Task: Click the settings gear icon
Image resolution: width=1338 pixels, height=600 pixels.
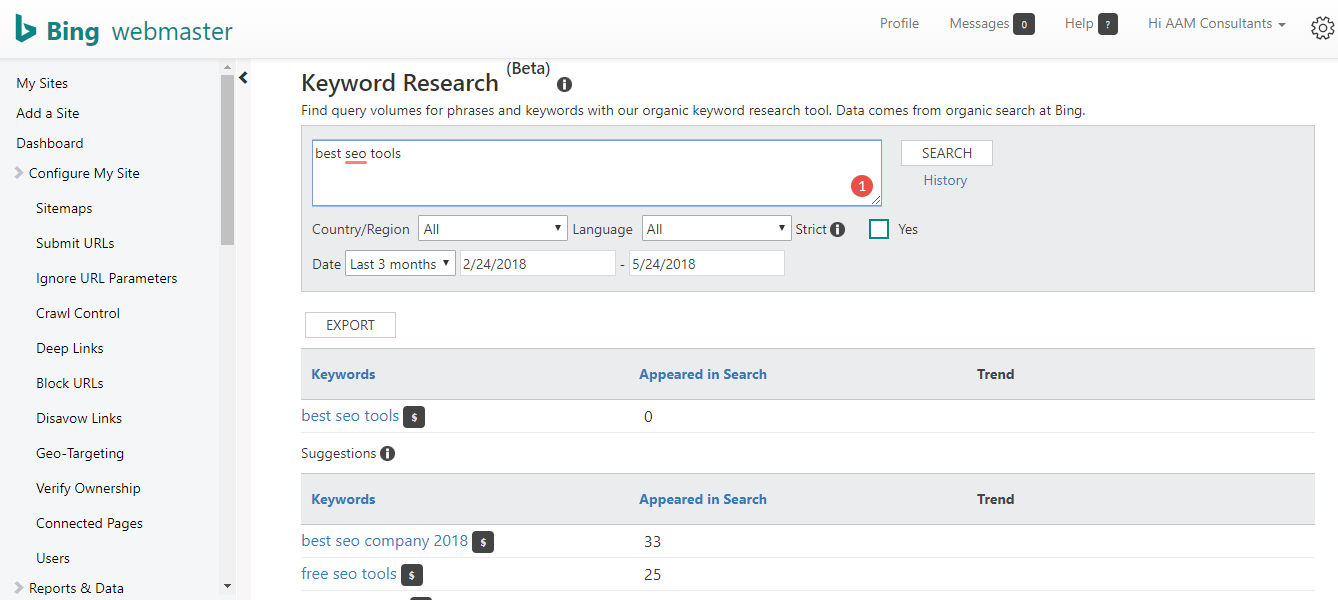Action: [x=1322, y=28]
